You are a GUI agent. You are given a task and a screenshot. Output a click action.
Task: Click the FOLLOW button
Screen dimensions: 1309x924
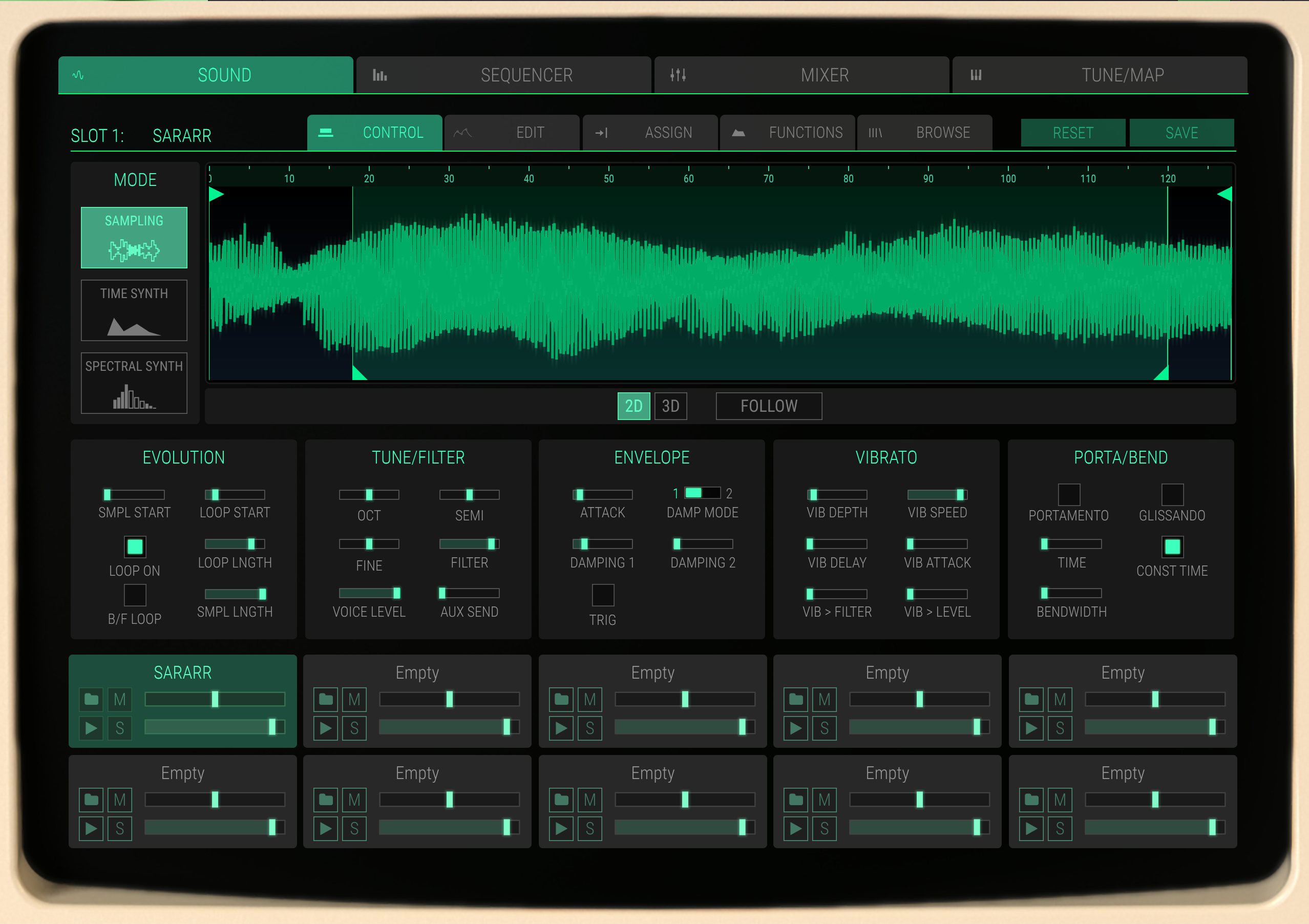[769, 406]
